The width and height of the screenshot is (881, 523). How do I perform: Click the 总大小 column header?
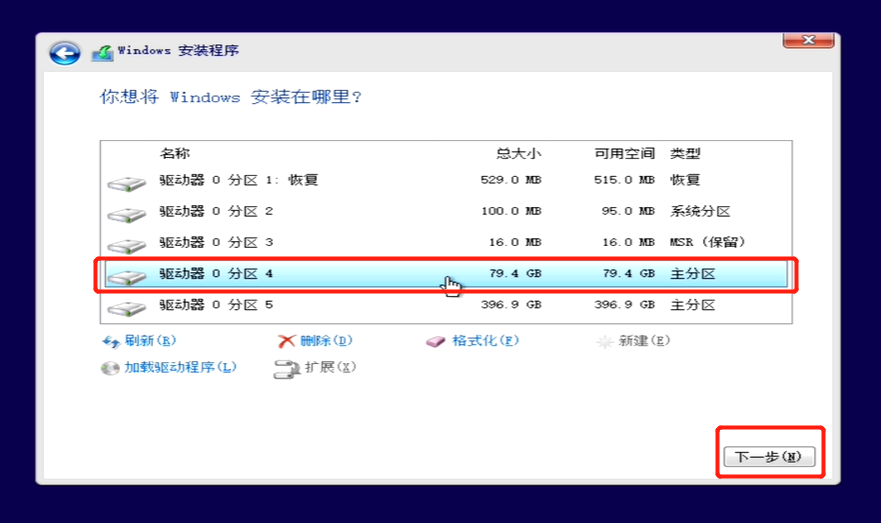pos(519,153)
